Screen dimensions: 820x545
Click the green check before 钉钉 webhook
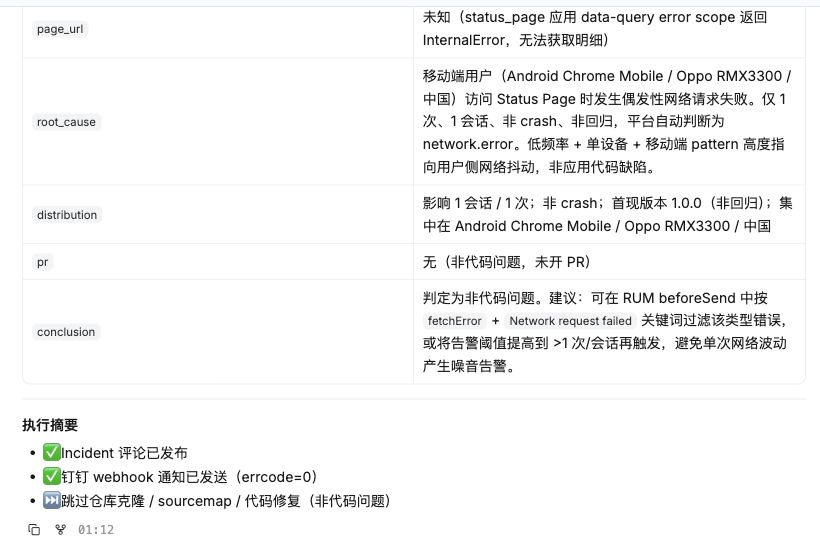coord(51,476)
